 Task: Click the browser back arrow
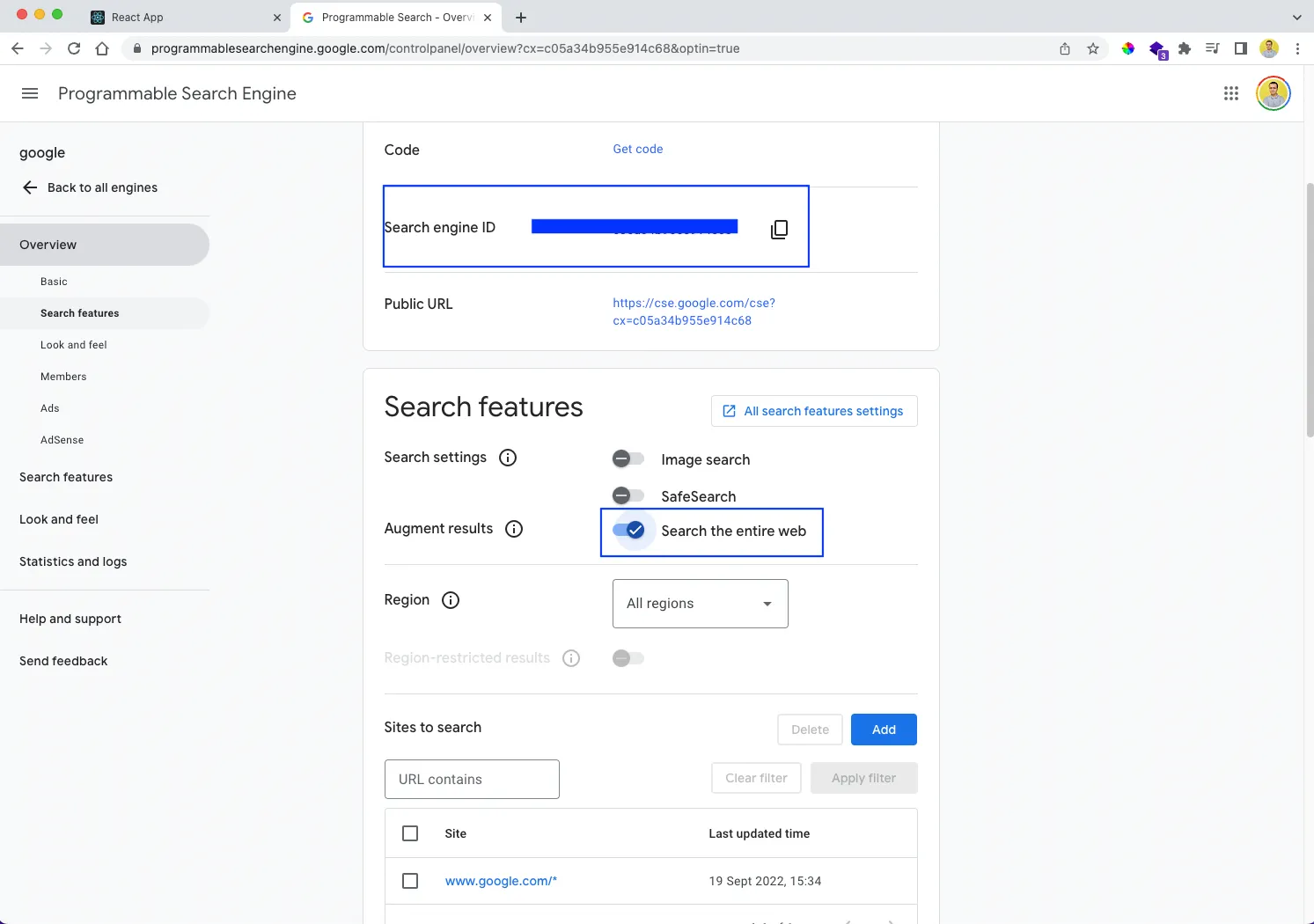click(18, 48)
